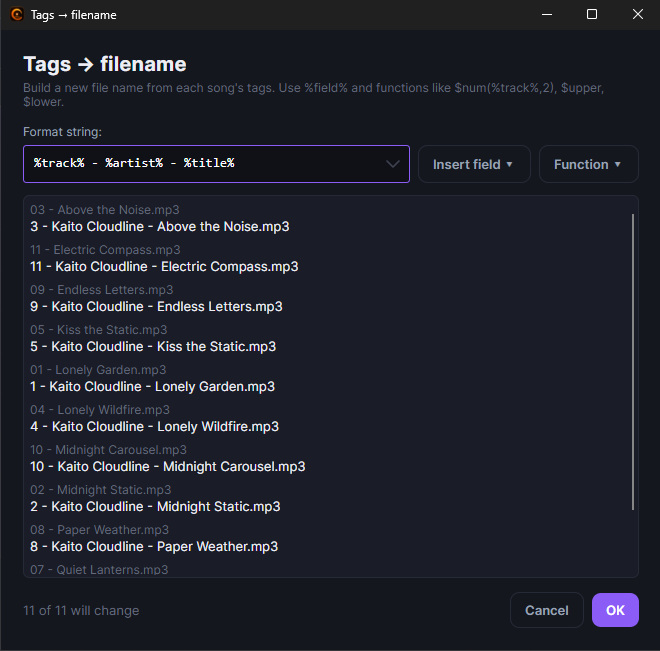This screenshot has width=660, height=651.
Task: Select original name '07 - Quiet Lanterns.mp3'
Action: [x=99, y=569]
